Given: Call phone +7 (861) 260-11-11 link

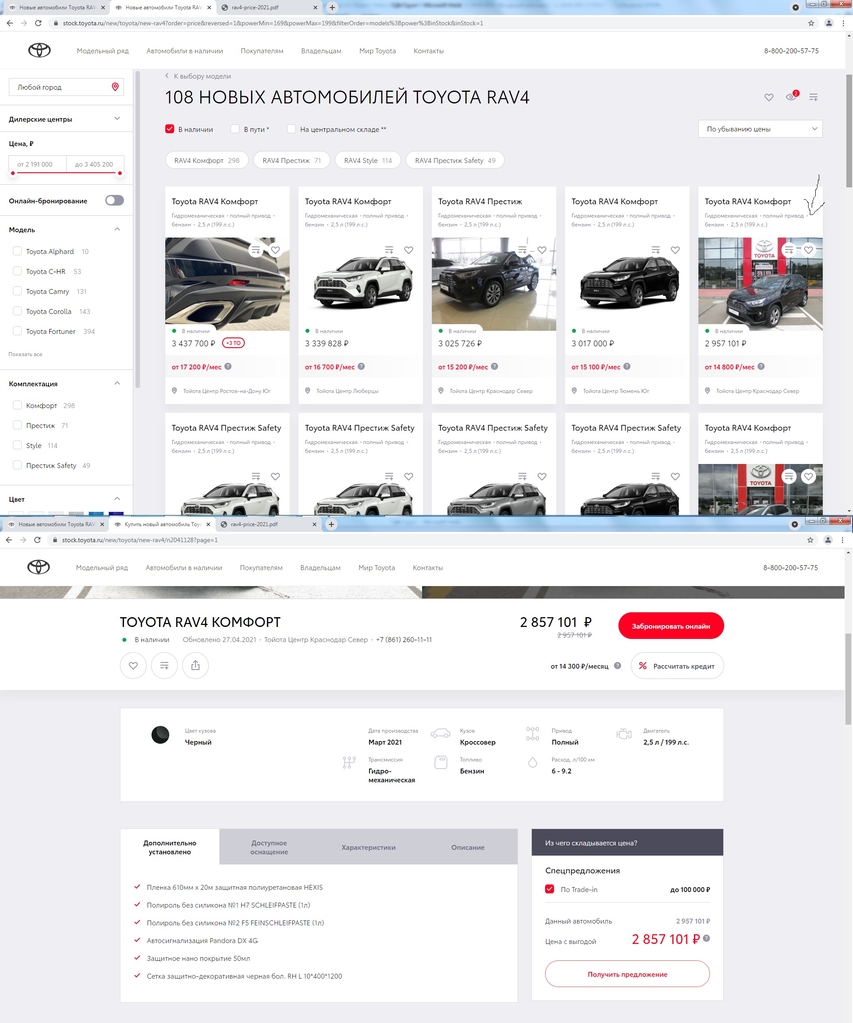Looking at the screenshot, I should (404, 639).
